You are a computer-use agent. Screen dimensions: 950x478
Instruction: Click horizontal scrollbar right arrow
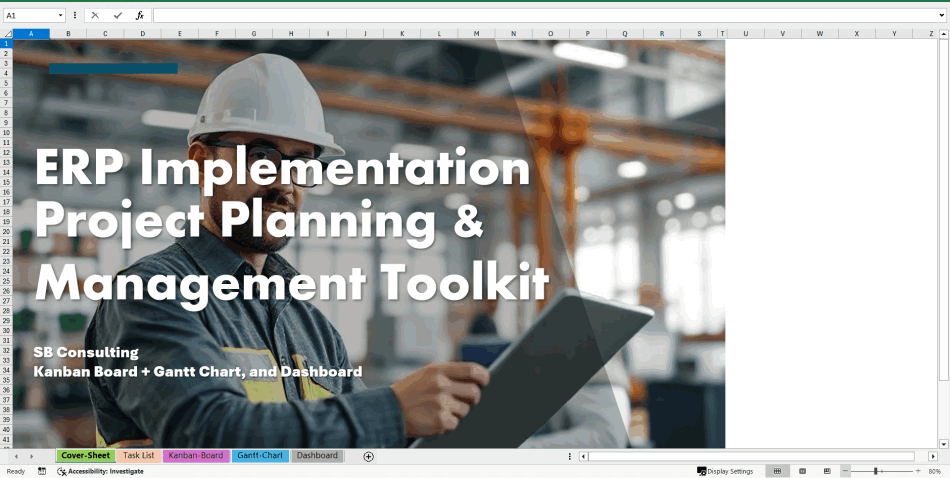click(x=933, y=456)
